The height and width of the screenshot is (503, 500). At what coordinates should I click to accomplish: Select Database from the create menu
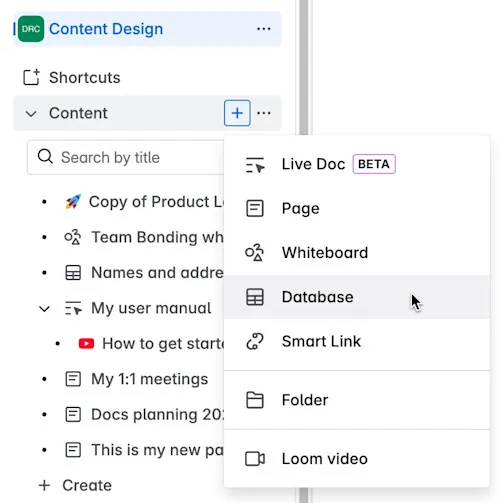[357, 297]
